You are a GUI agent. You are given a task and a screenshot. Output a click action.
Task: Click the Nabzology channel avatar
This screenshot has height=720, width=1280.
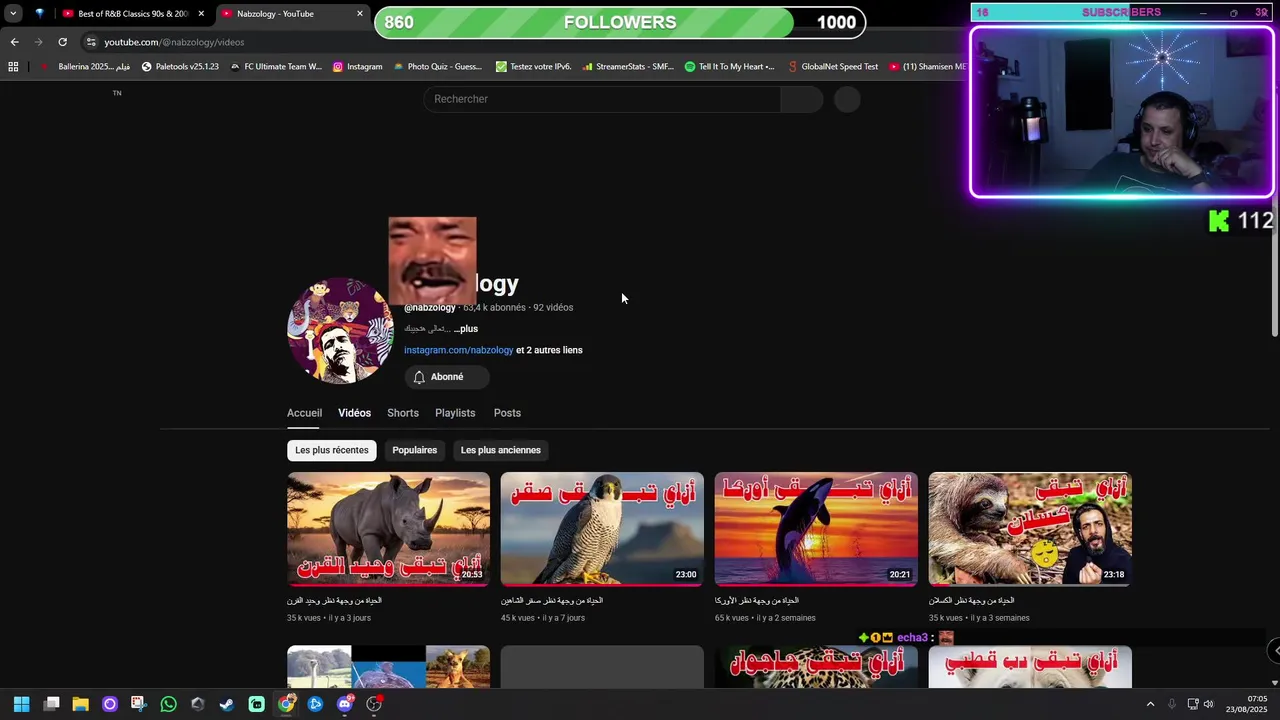341,331
